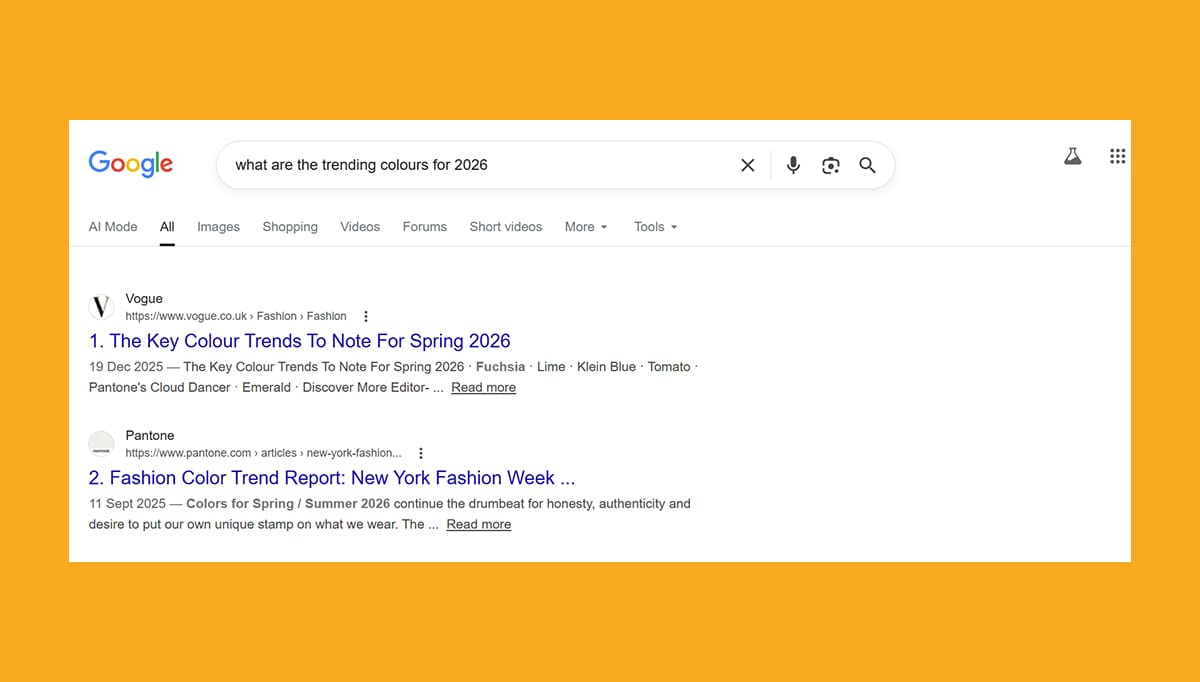Image resolution: width=1200 pixels, height=682 pixels.
Task: Click the Google logo
Action: pyautogui.click(x=131, y=164)
